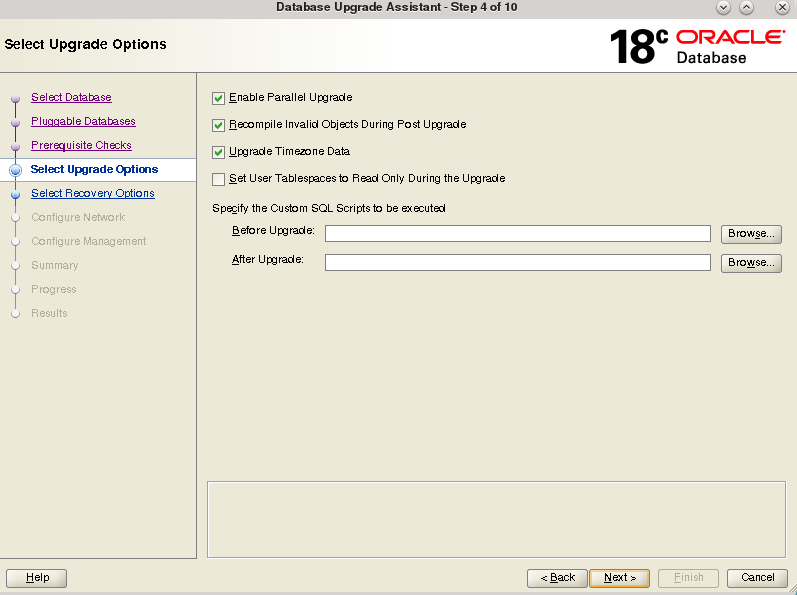Viewport: 797px width, 595px height.
Task: Cancel the upgrade assistant
Action: coord(757,578)
